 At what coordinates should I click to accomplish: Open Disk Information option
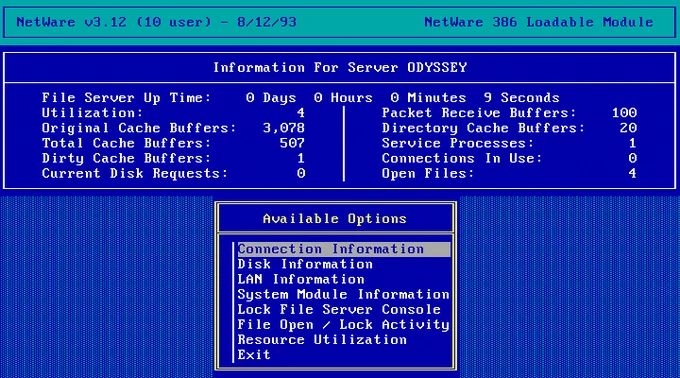tap(305, 264)
